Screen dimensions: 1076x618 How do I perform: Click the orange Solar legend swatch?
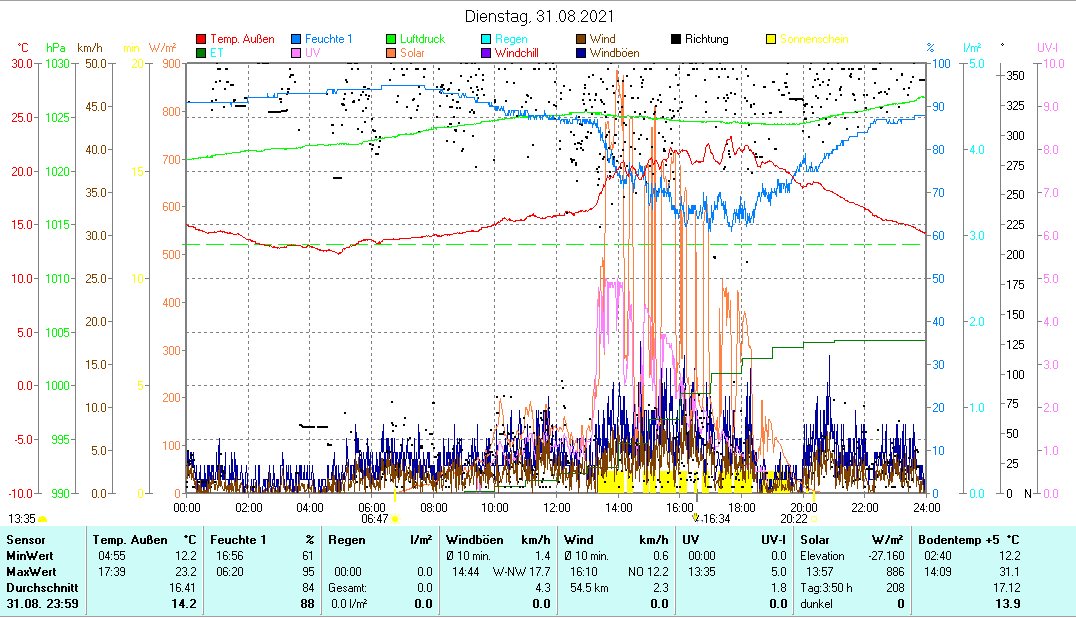[391, 53]
